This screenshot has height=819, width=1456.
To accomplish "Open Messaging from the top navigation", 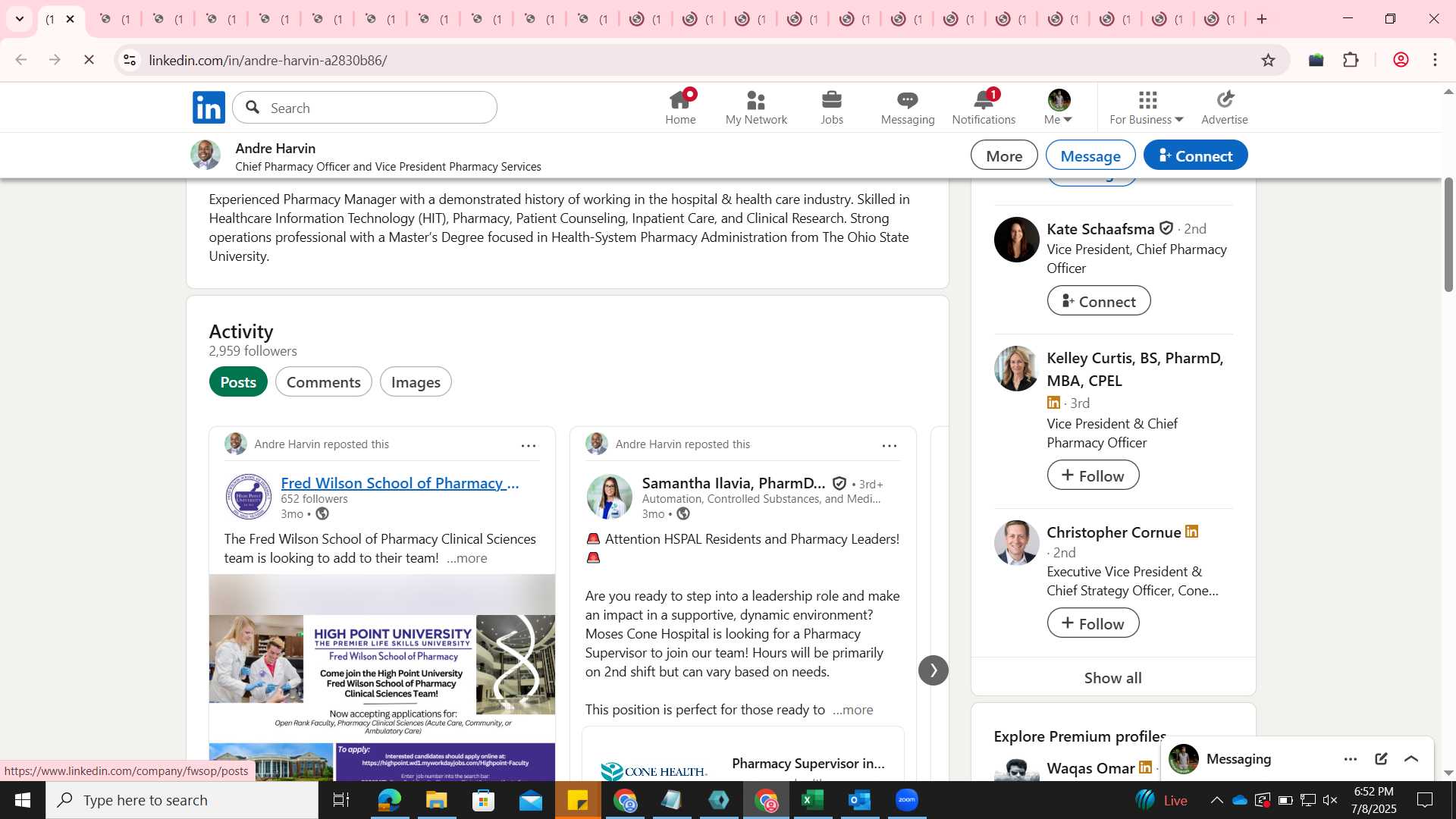I will pos(908,107).
